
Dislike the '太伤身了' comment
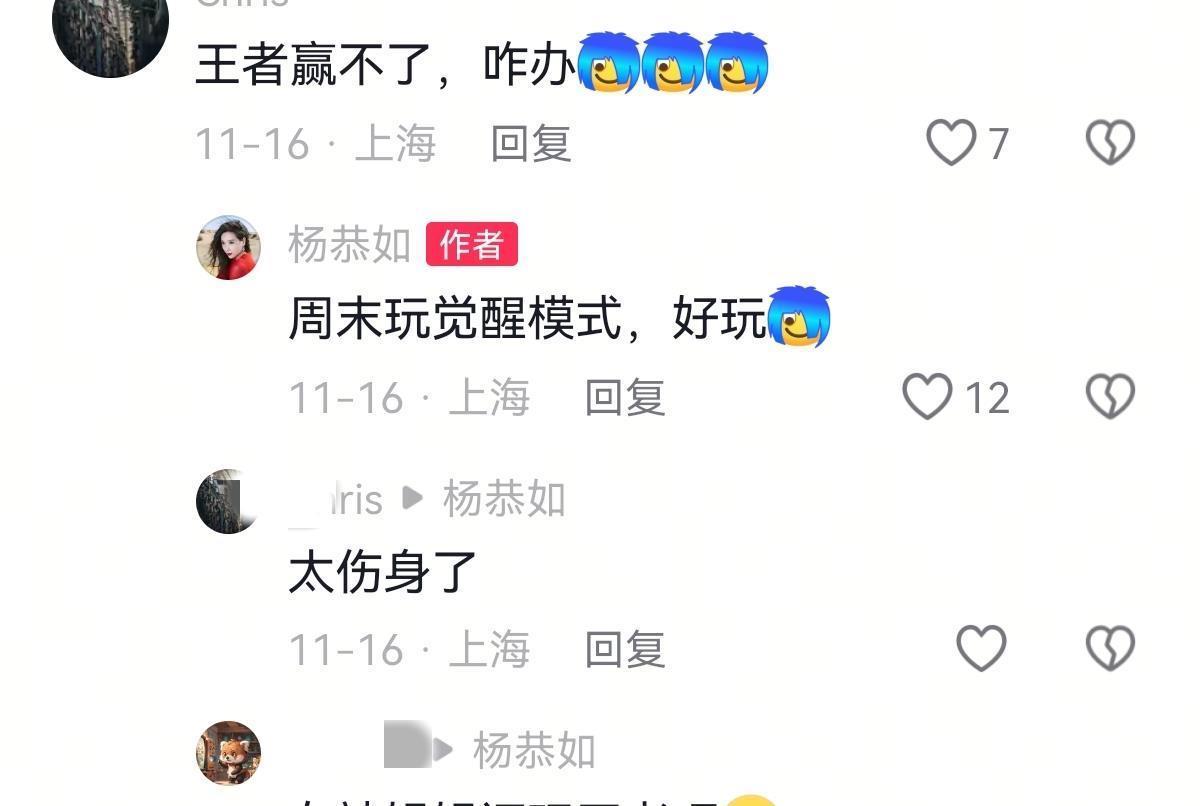click(x=1110, y=649)
